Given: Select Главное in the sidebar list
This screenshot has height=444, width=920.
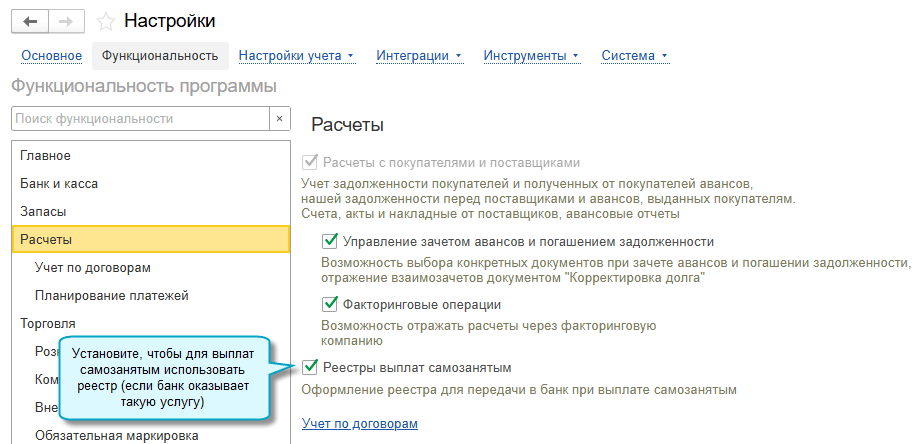Looking at the screenshot, I should coord(151,155).
